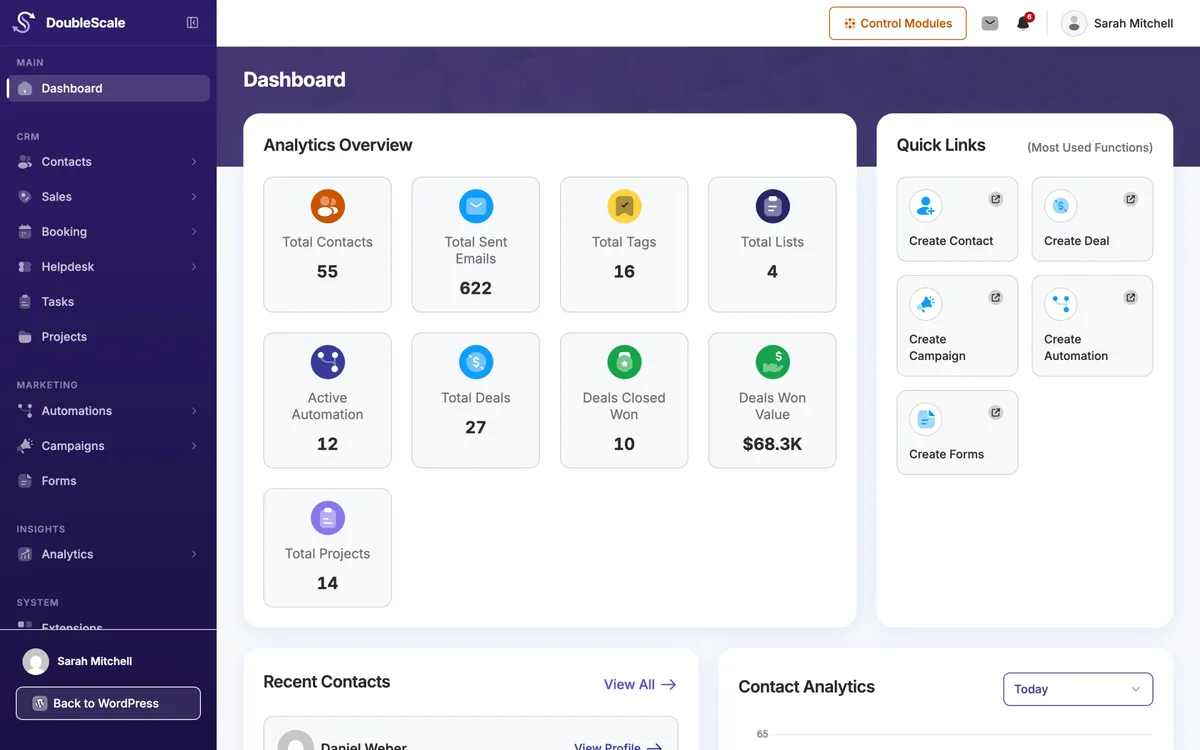1200x750 pixels.
Task: Open the notifications bell icon
Action: (x=1023, y=23)
